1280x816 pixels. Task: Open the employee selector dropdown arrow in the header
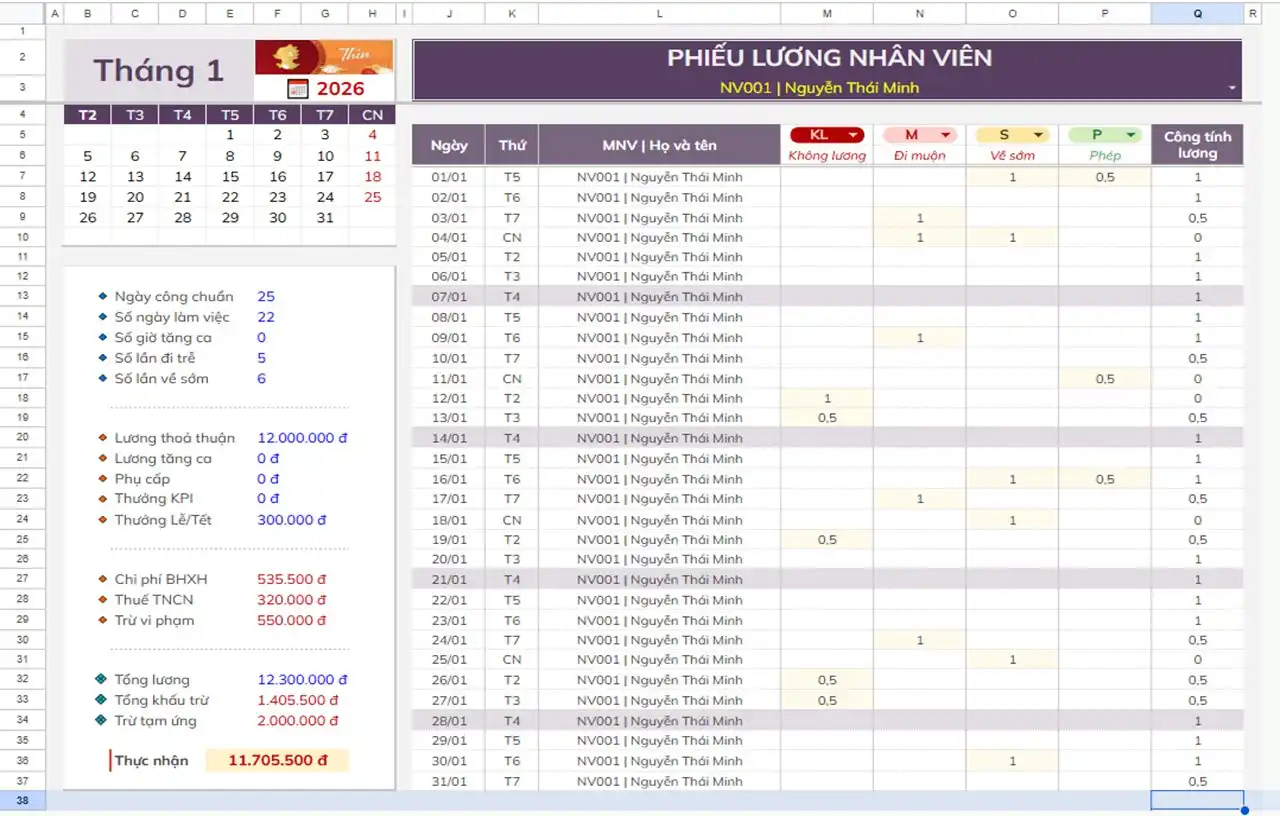(x=1232, y=88)
